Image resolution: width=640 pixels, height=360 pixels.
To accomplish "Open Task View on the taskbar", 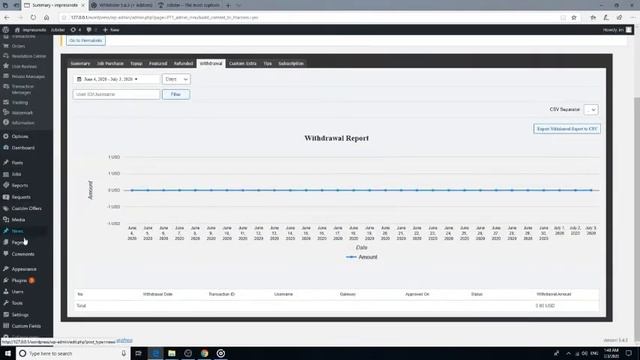I will pos(138,353).
